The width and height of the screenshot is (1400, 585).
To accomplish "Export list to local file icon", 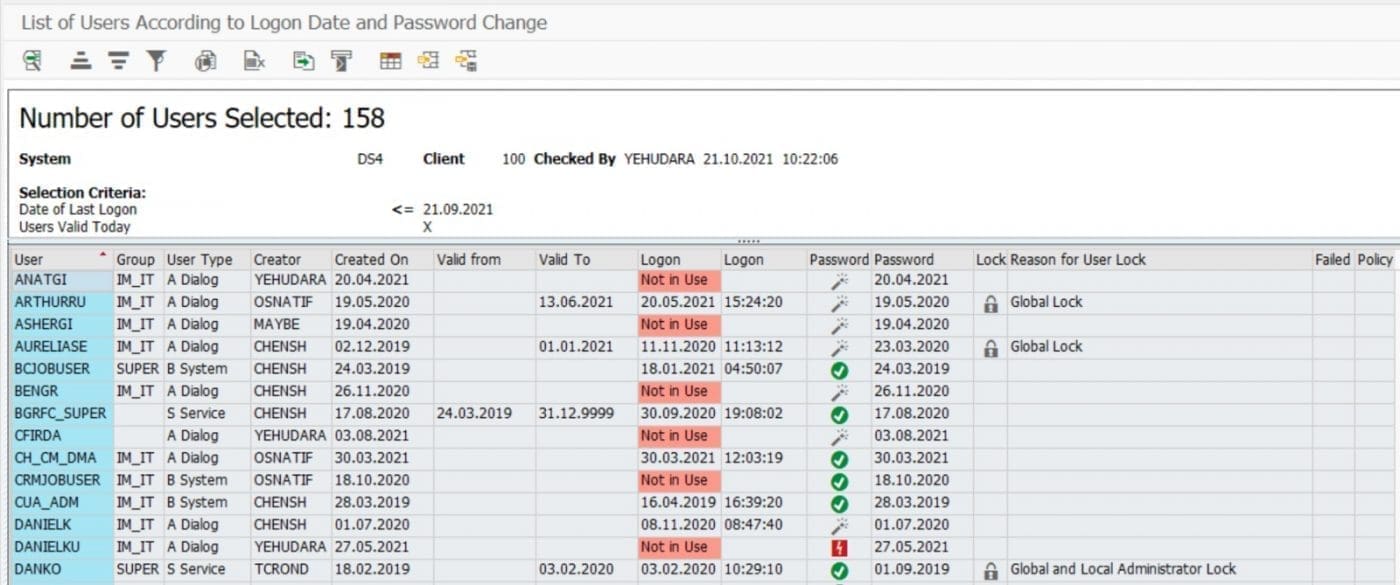I will (303, 61).
